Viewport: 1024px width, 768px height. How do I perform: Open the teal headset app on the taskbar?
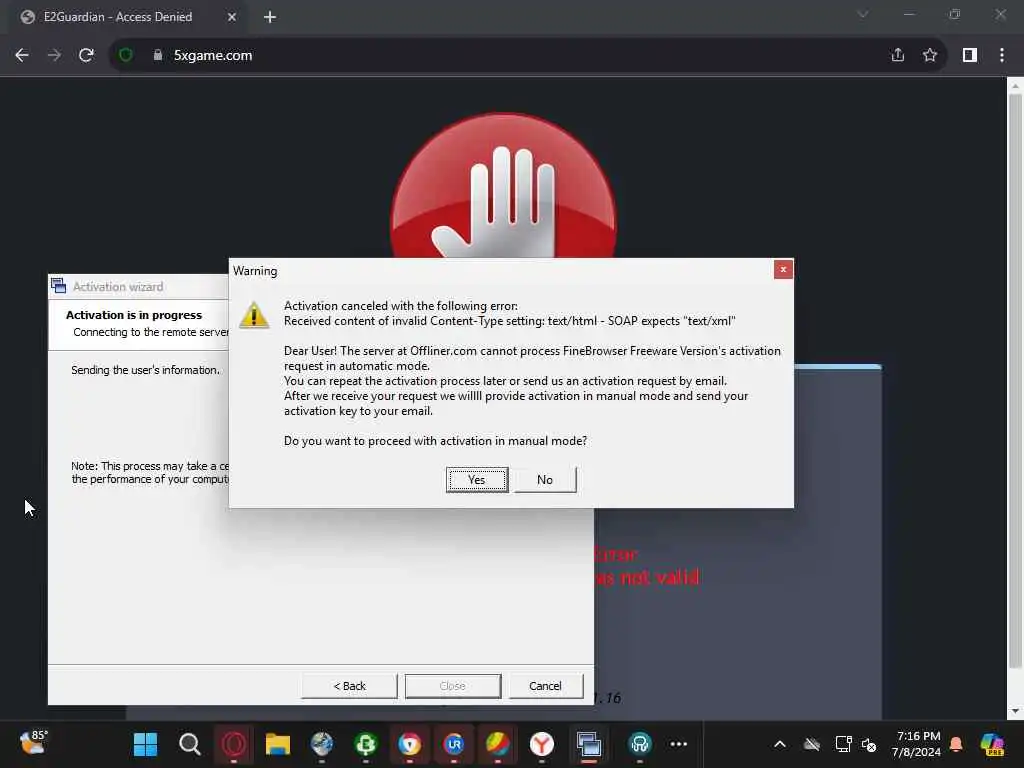click(639, 744)
